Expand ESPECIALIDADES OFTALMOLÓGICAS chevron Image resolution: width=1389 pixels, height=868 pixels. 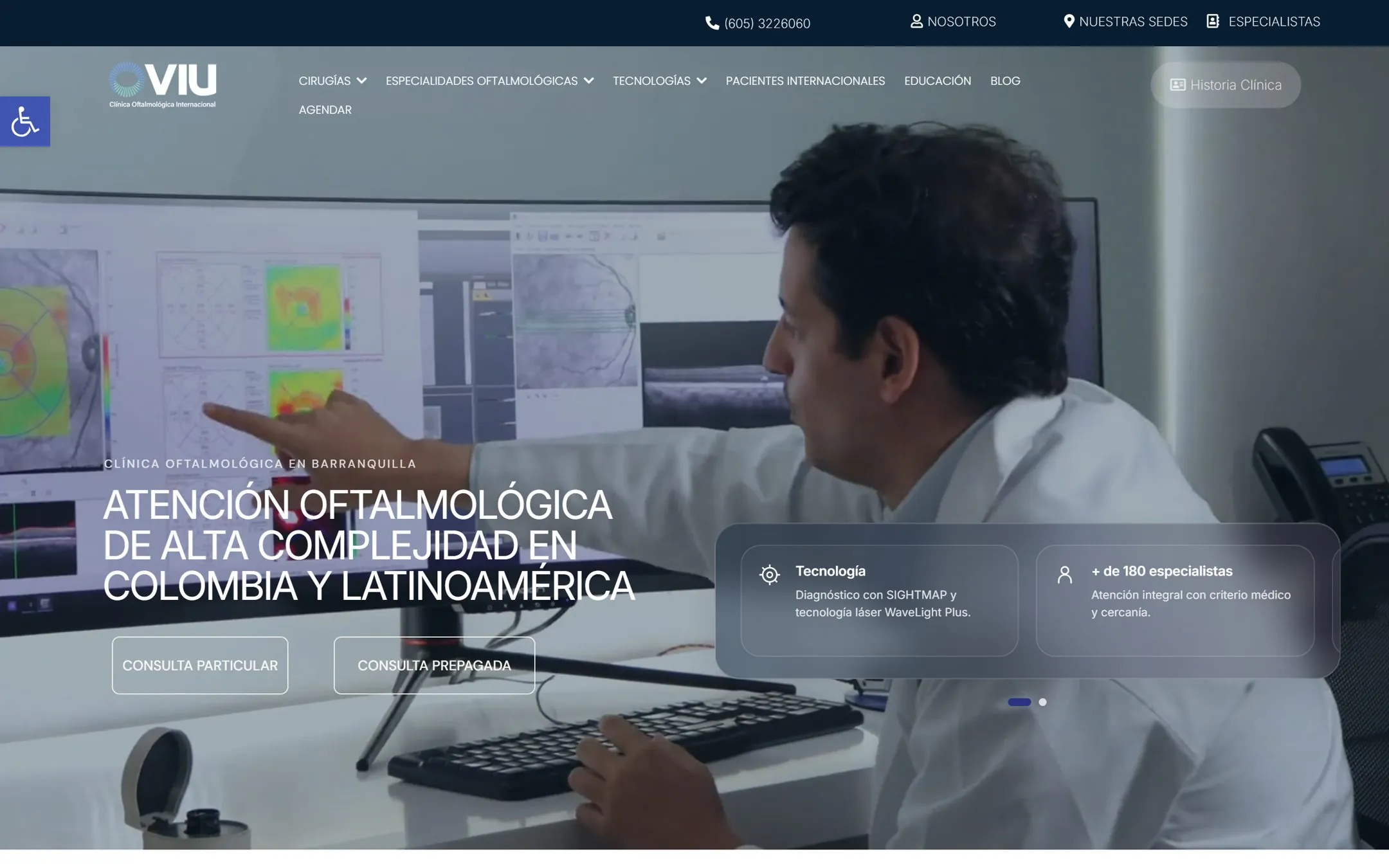pos(588,81)
